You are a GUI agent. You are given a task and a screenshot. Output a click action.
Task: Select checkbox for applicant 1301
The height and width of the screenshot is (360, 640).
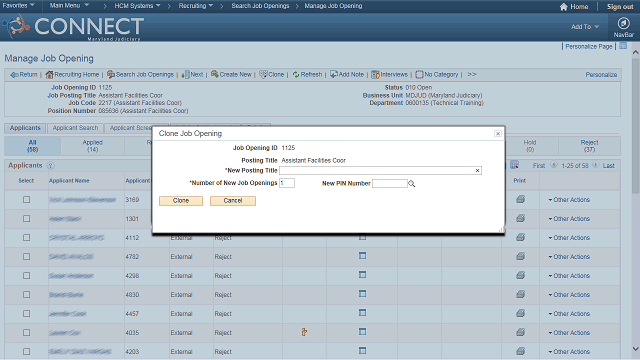27,219
